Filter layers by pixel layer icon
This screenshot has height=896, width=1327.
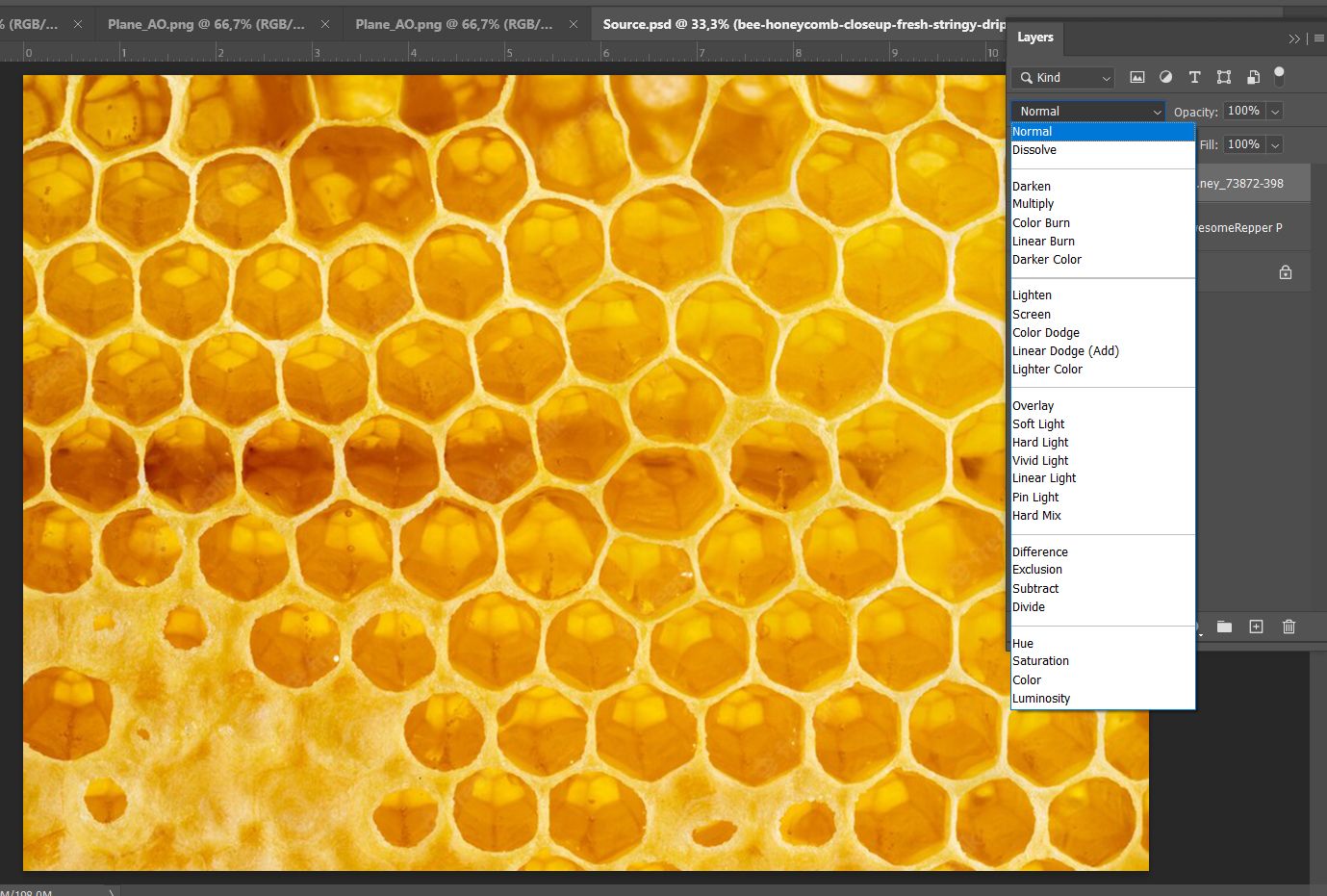coord(1136,77)
